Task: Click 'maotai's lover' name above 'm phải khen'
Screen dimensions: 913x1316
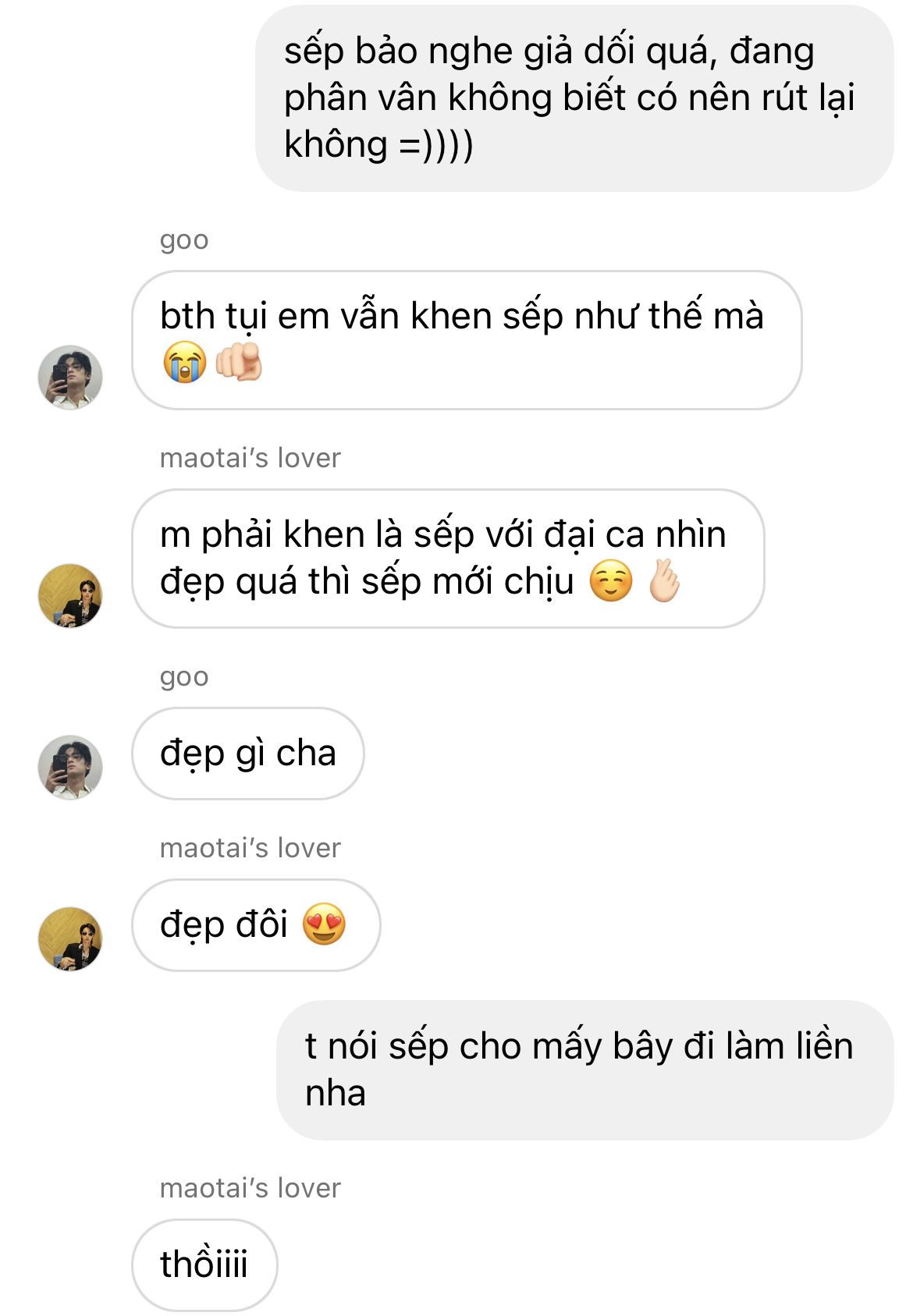Action: (250, 458)
